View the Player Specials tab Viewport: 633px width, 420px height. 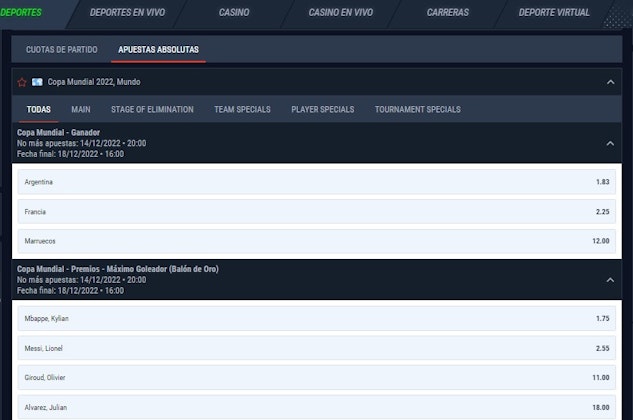pyautogui.click(x=322, y=109)
